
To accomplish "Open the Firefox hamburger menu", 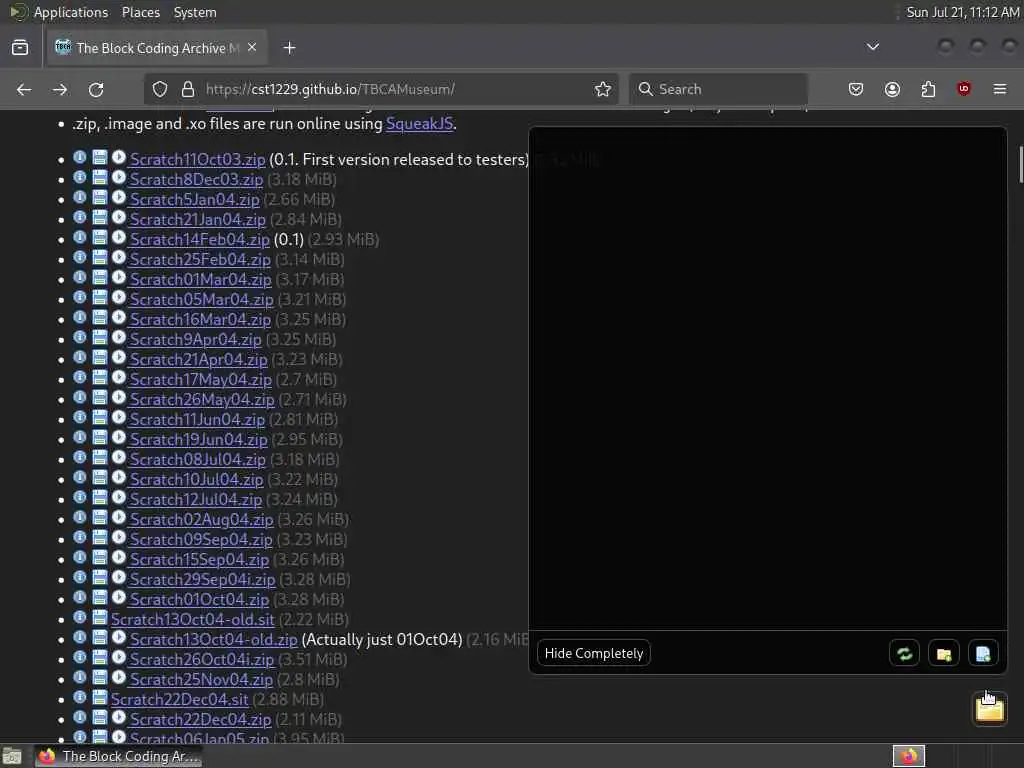I will (999, 89).
